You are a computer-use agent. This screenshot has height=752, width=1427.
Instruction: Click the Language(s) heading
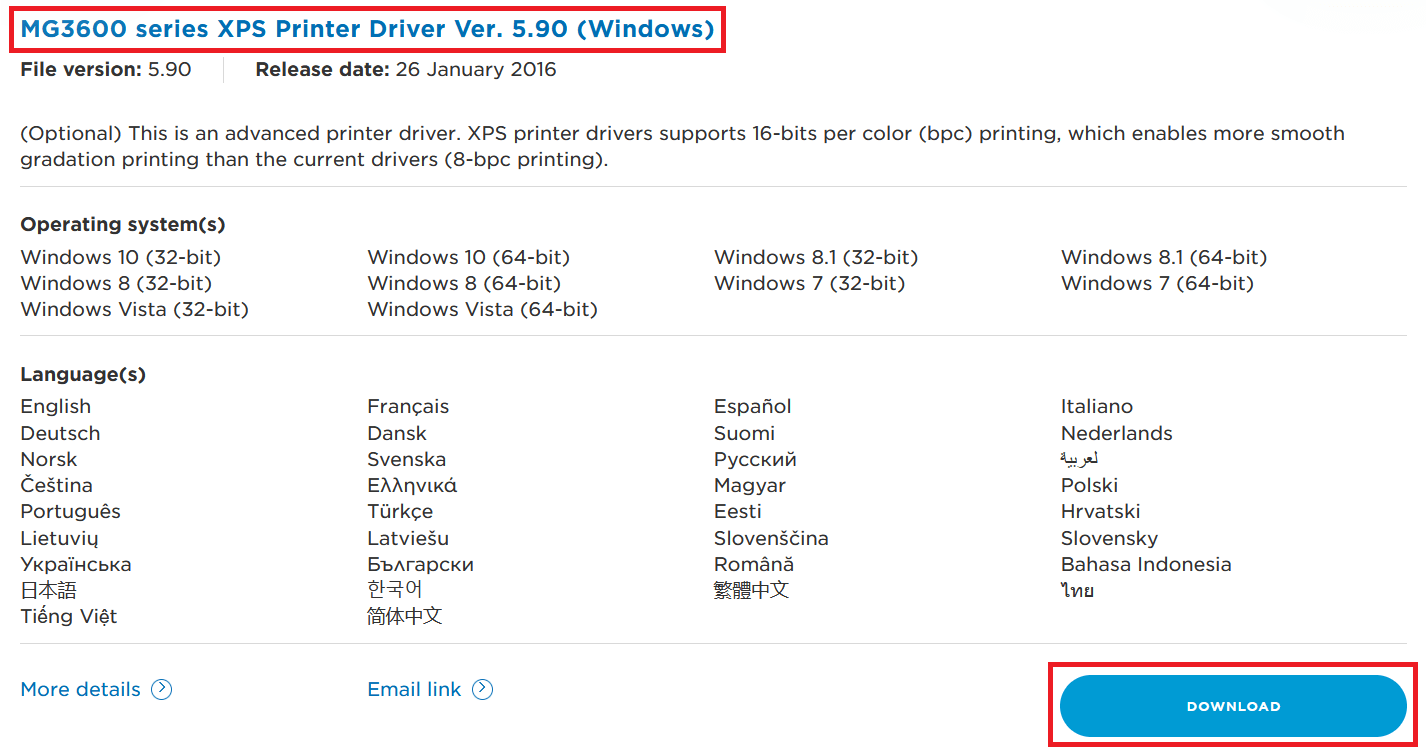coord(83,374)
